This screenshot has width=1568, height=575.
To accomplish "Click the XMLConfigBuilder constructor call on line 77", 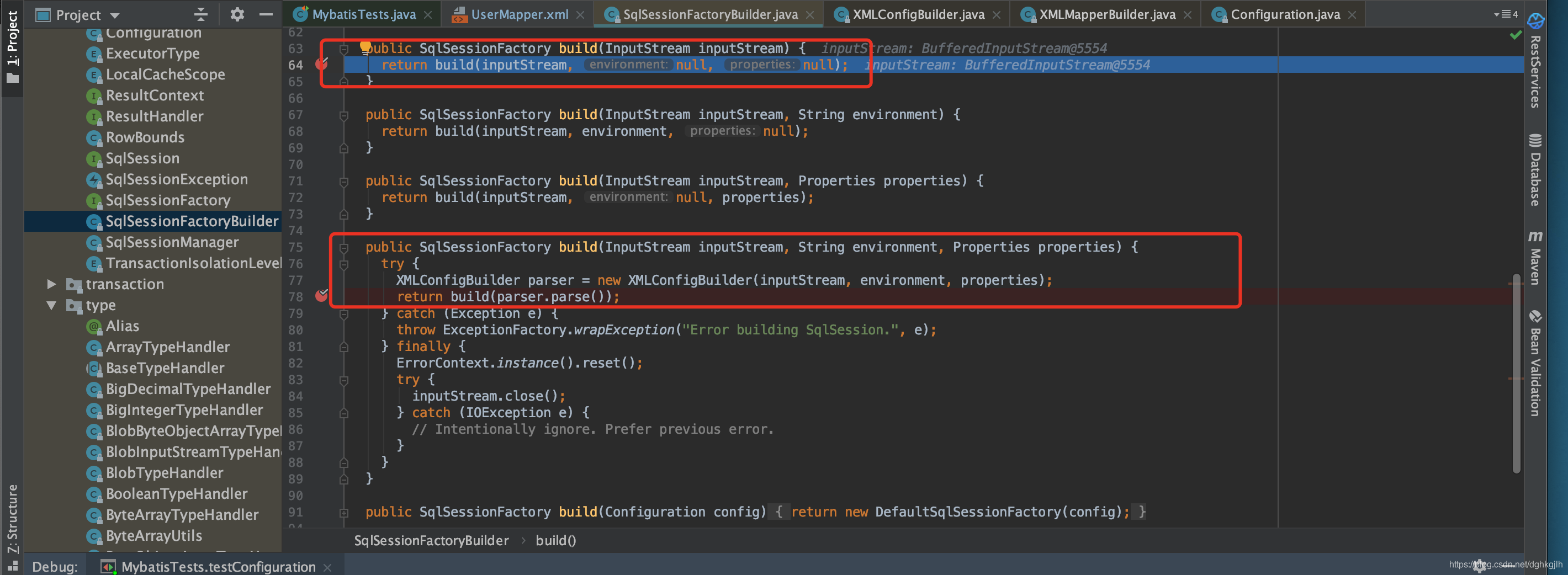I will (x=691, y=280).
